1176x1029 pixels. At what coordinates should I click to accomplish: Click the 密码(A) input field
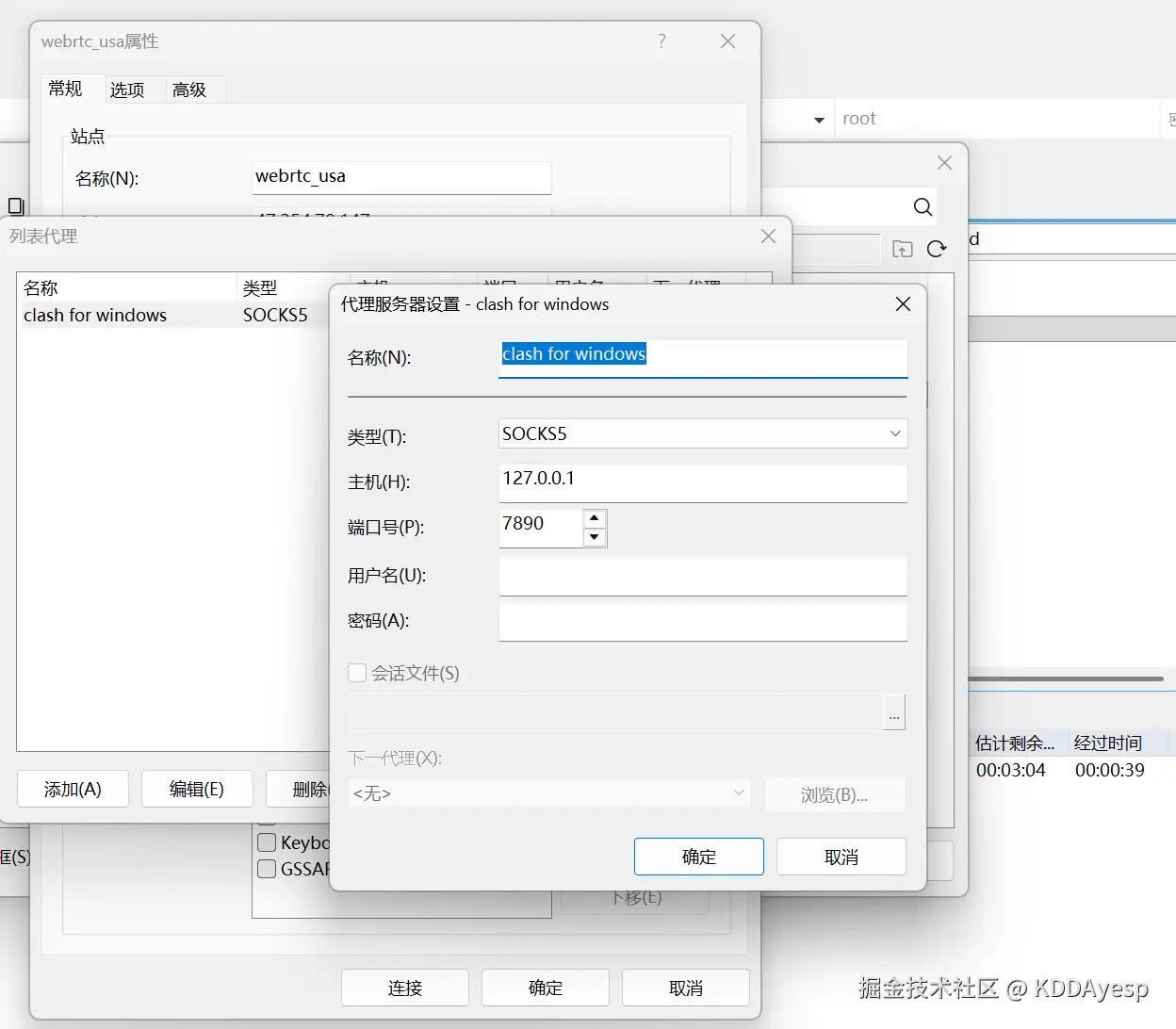(x=703, y=621)
